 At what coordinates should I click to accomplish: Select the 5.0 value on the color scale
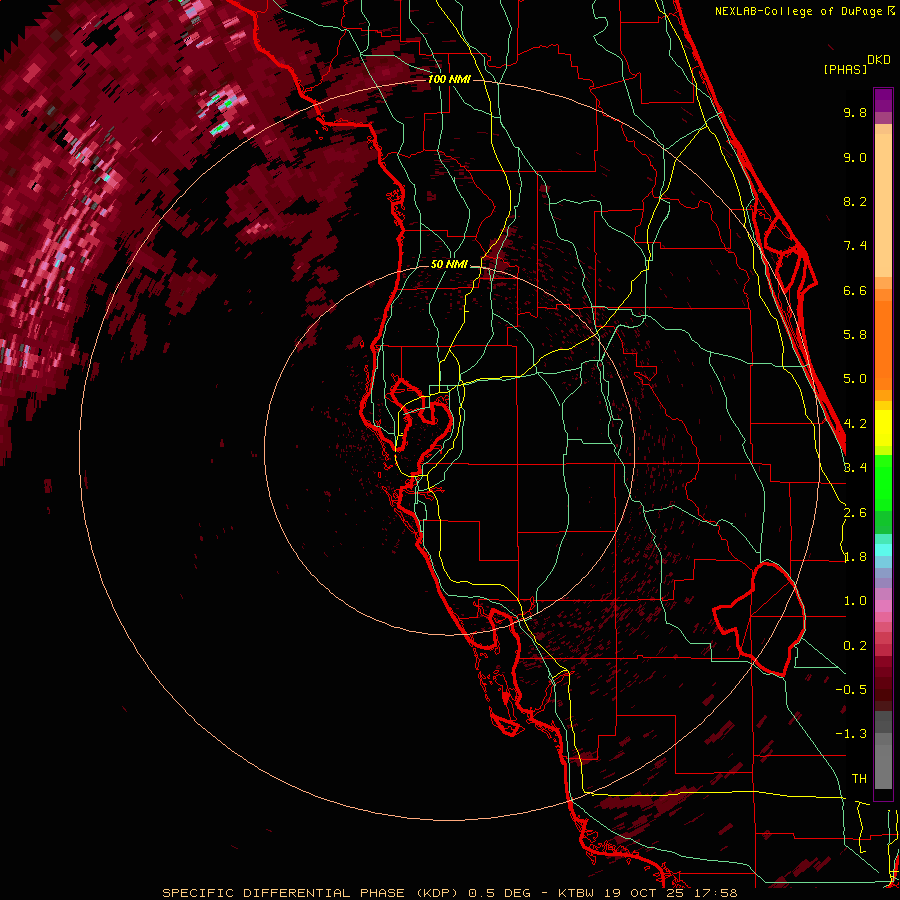coord(855,379)
